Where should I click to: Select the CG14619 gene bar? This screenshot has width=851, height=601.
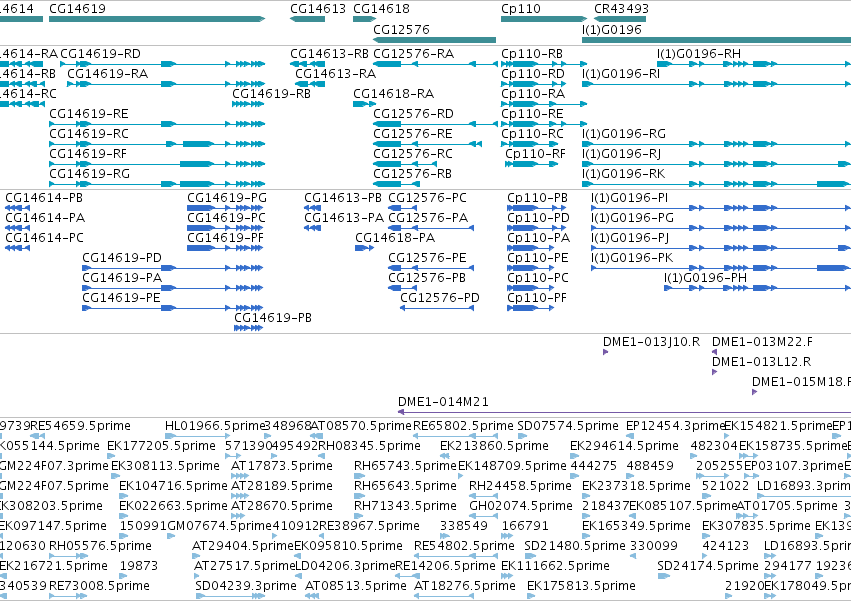(157, 19)
